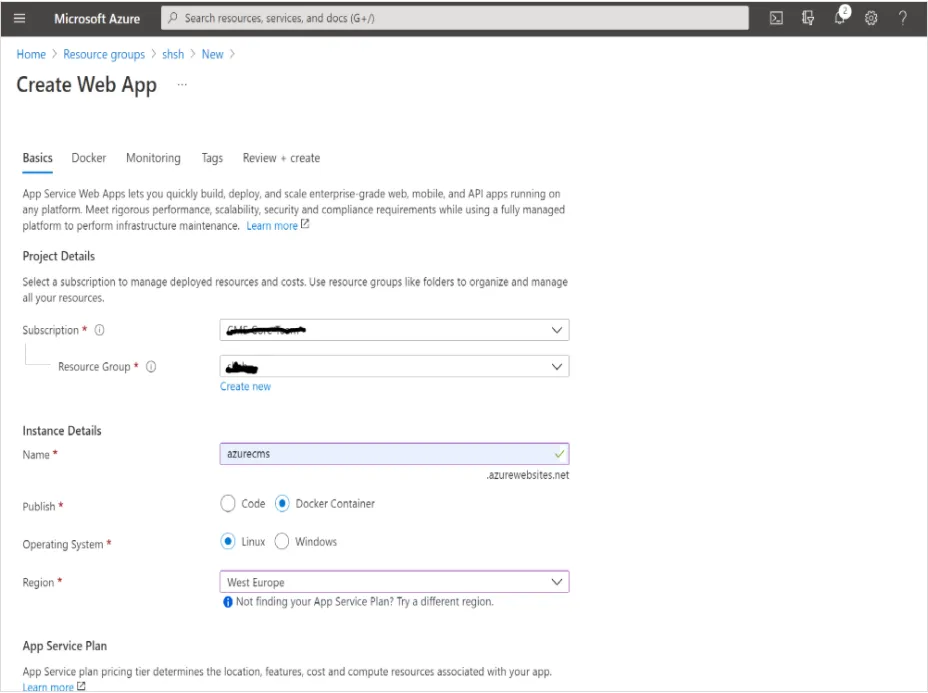Click the Instance Details heading

62,431
